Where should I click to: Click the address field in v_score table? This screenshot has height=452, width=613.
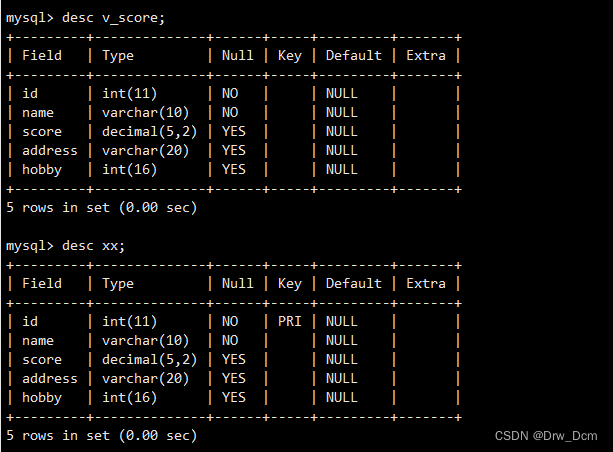(50, 151)
